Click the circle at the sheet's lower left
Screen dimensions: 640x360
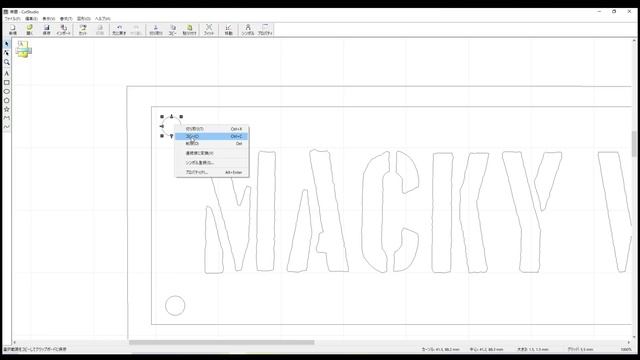(175, 306)
